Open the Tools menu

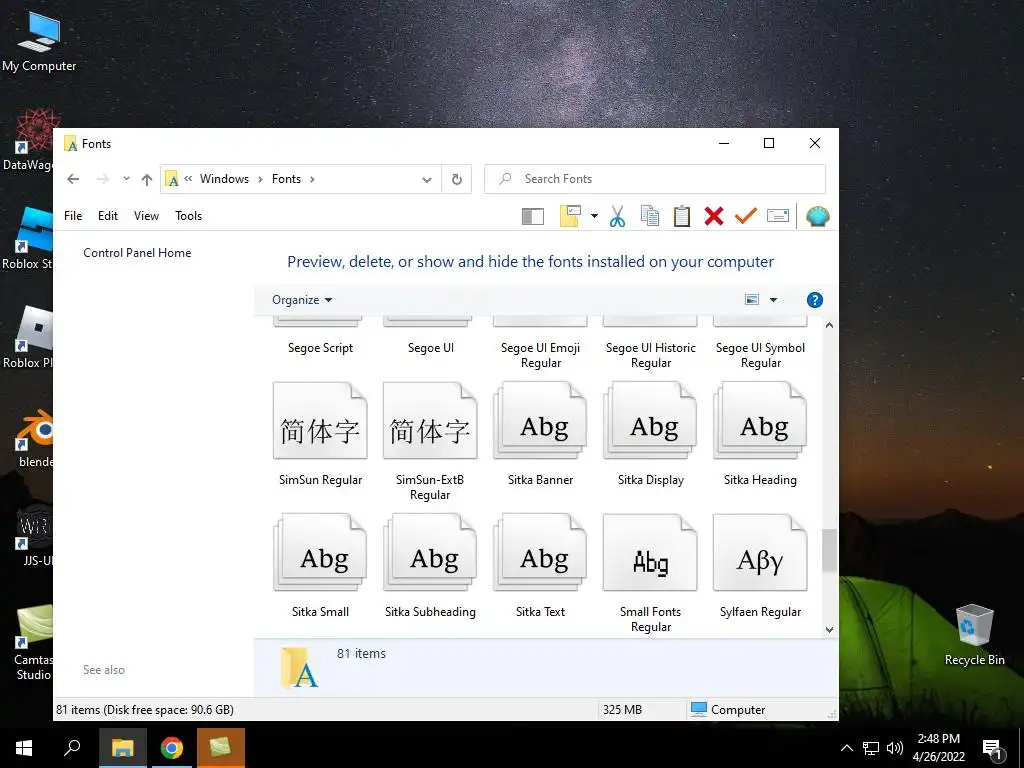click(x=188, y=216)
